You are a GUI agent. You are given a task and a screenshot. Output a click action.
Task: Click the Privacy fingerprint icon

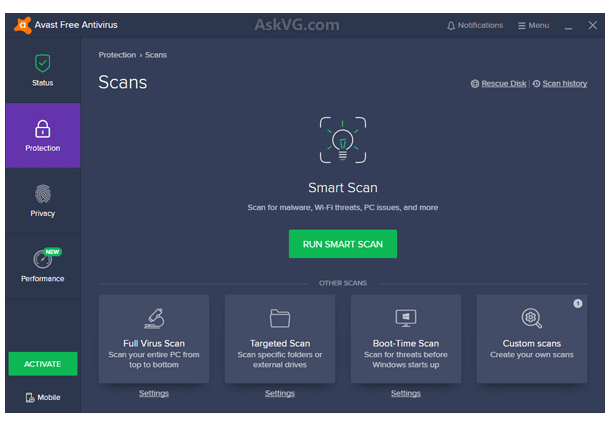pyautogui.click(x=42, y=193)
